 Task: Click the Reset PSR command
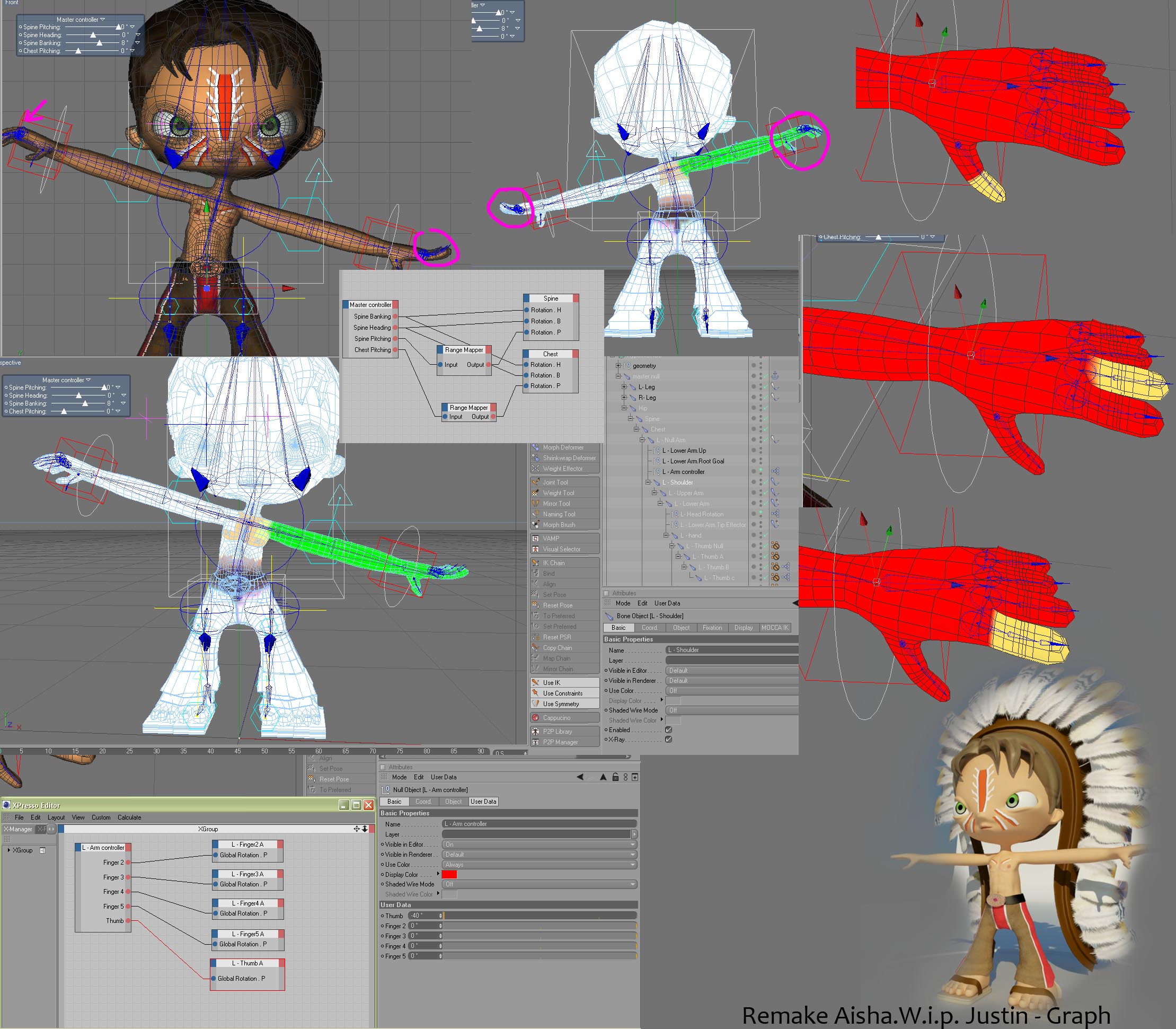(x=556, y=637)
